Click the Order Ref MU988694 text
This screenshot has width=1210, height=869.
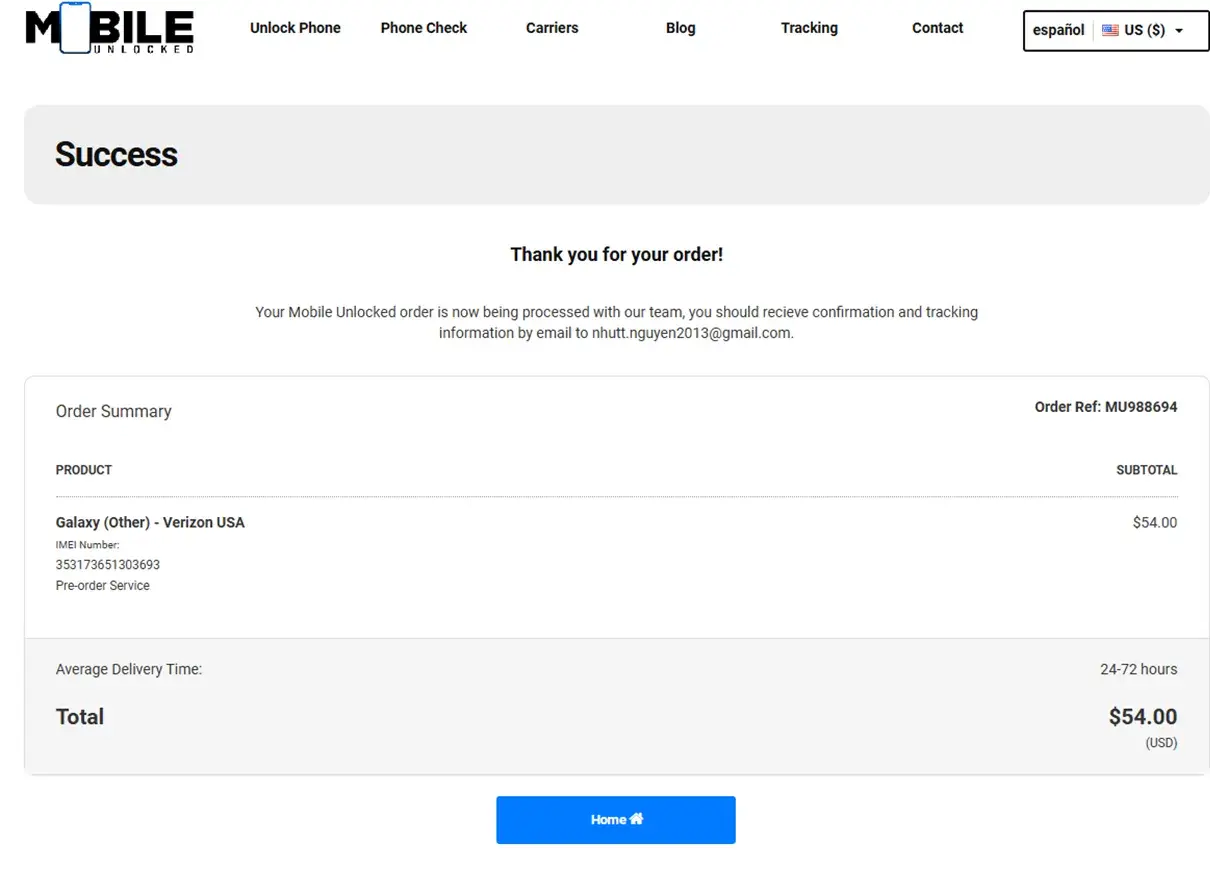(1105, 407)
